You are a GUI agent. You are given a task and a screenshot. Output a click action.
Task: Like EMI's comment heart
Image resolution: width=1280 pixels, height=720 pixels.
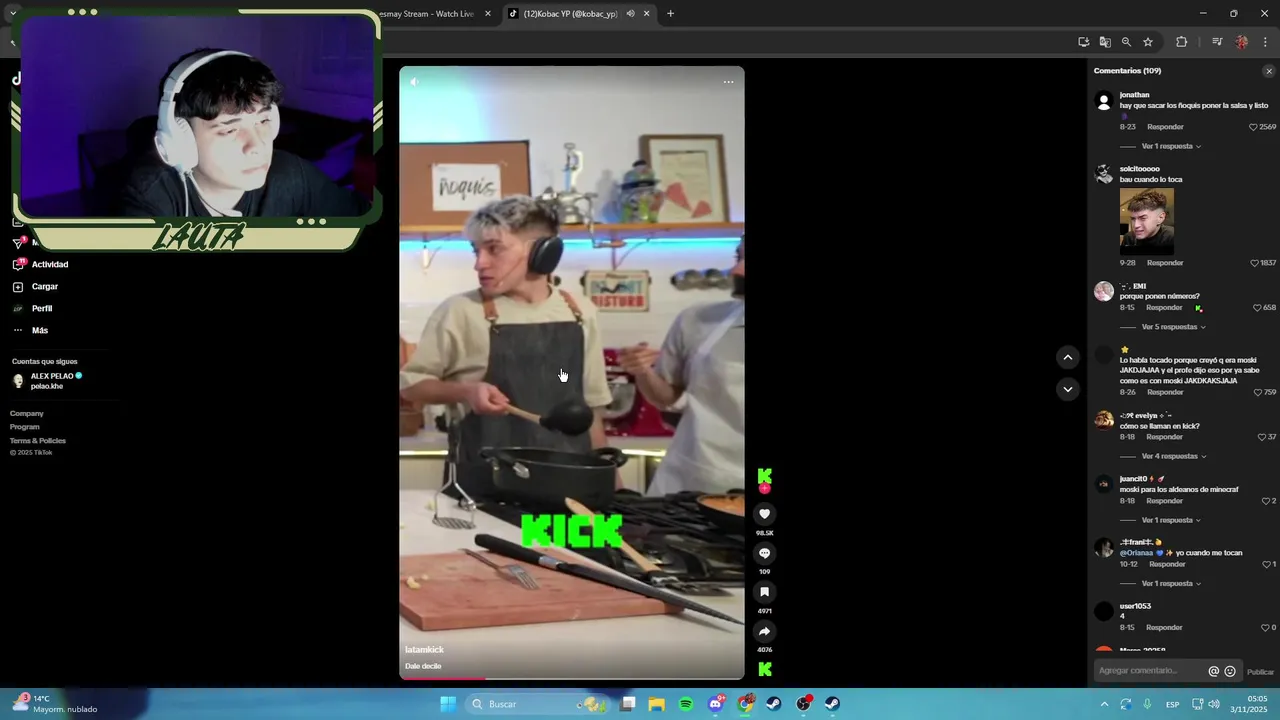pos(1257,308)
